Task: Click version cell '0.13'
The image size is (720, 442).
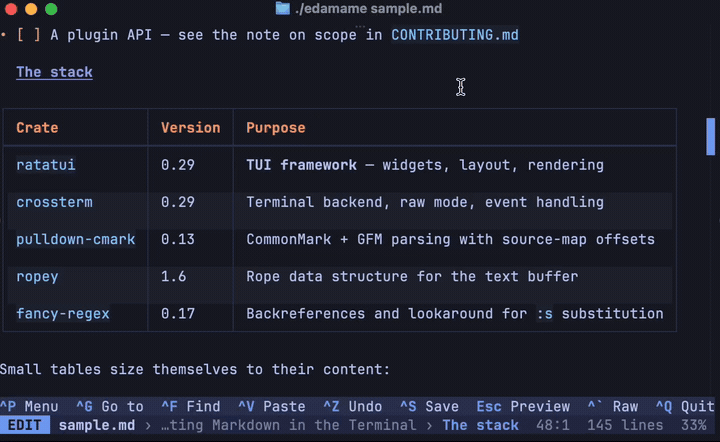Action: [178, 239]
